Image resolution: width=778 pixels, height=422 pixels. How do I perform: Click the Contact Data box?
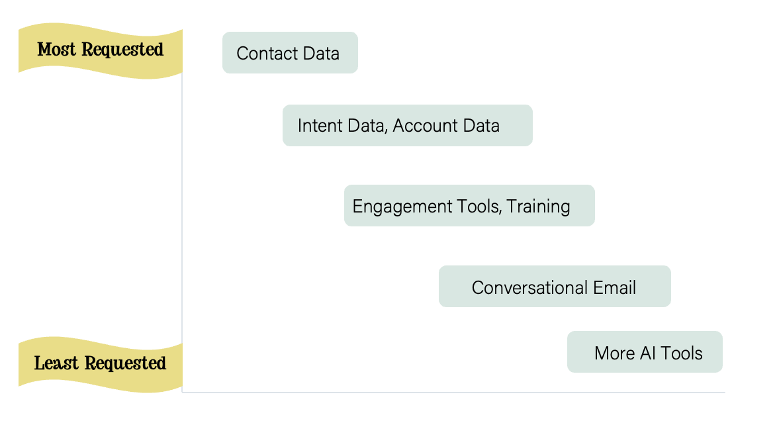[290, 53]
